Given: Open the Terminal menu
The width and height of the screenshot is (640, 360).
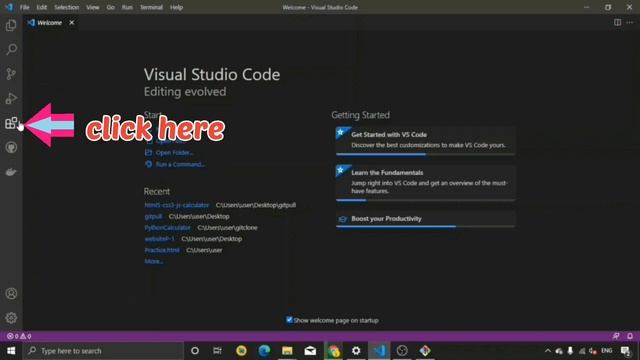Looking at the screenshot, I should [151, 7].
